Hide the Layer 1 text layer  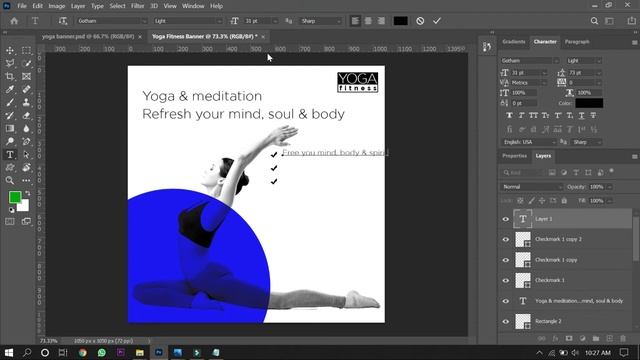point(506,219)
